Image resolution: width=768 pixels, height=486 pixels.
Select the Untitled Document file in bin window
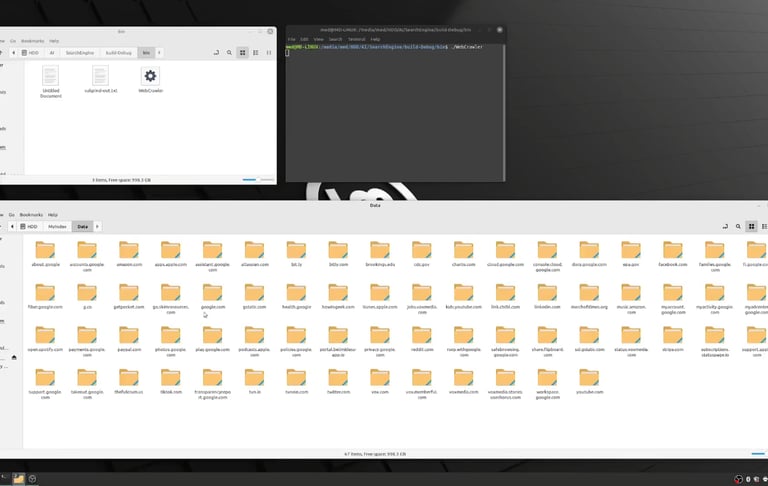point(50,82)
